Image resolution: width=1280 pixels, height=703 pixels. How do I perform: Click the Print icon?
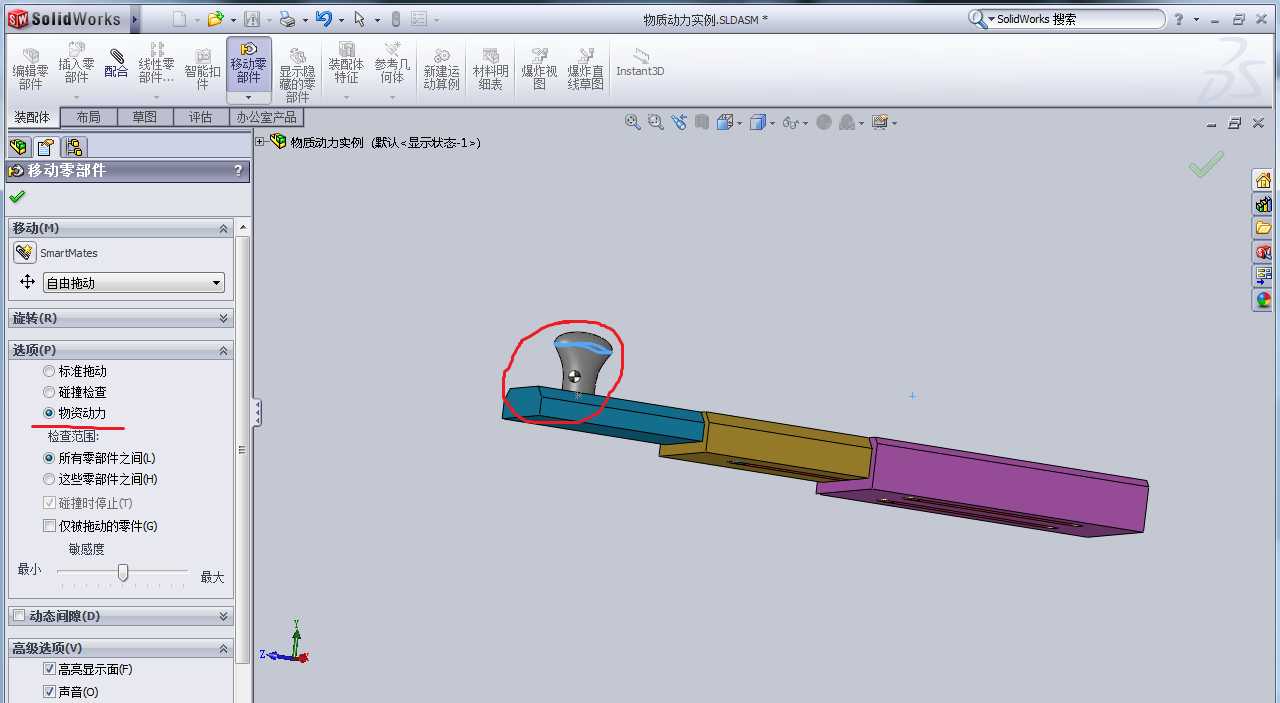point(287,19)
